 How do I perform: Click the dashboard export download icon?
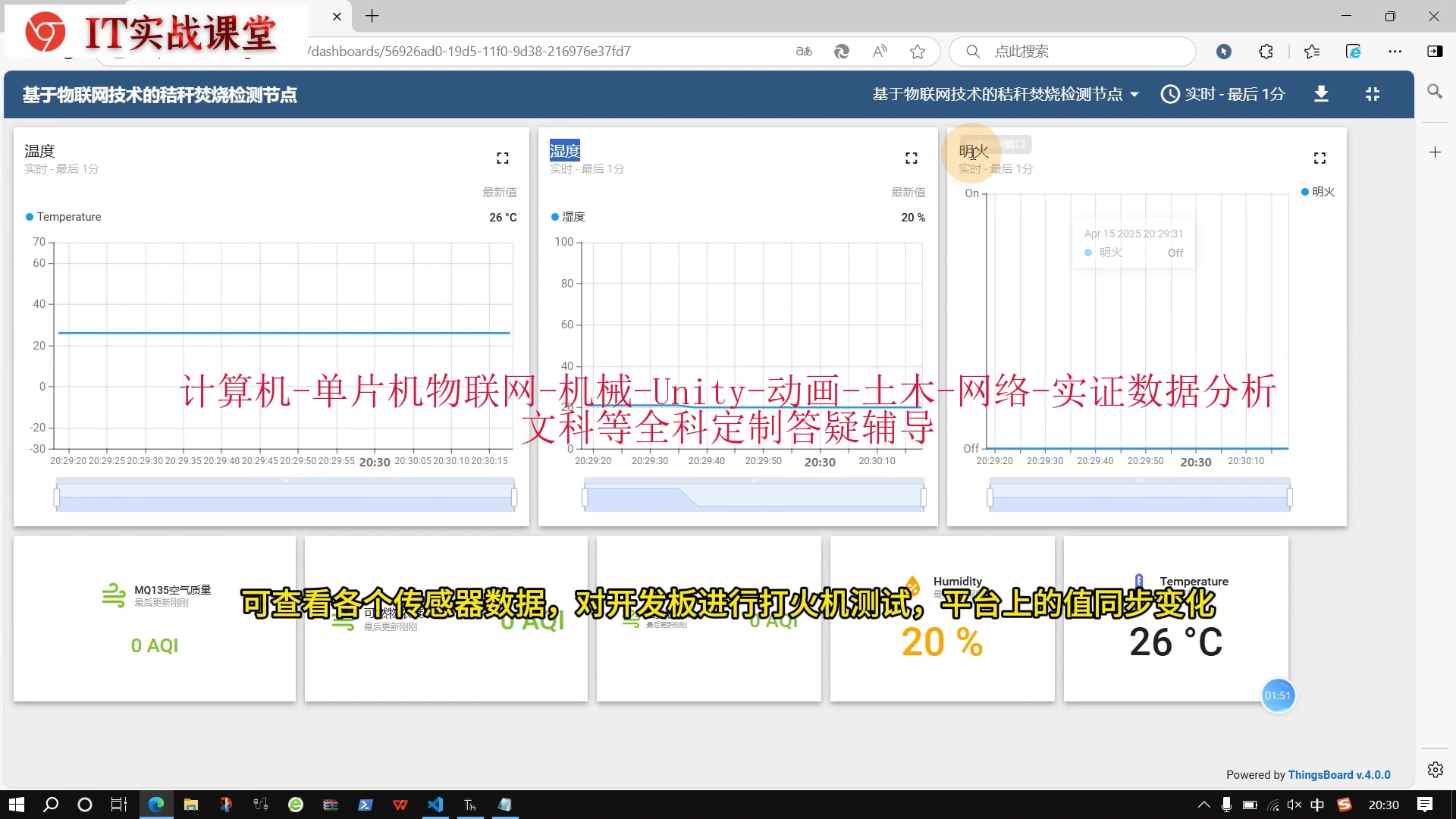[x=1321, y=94]
